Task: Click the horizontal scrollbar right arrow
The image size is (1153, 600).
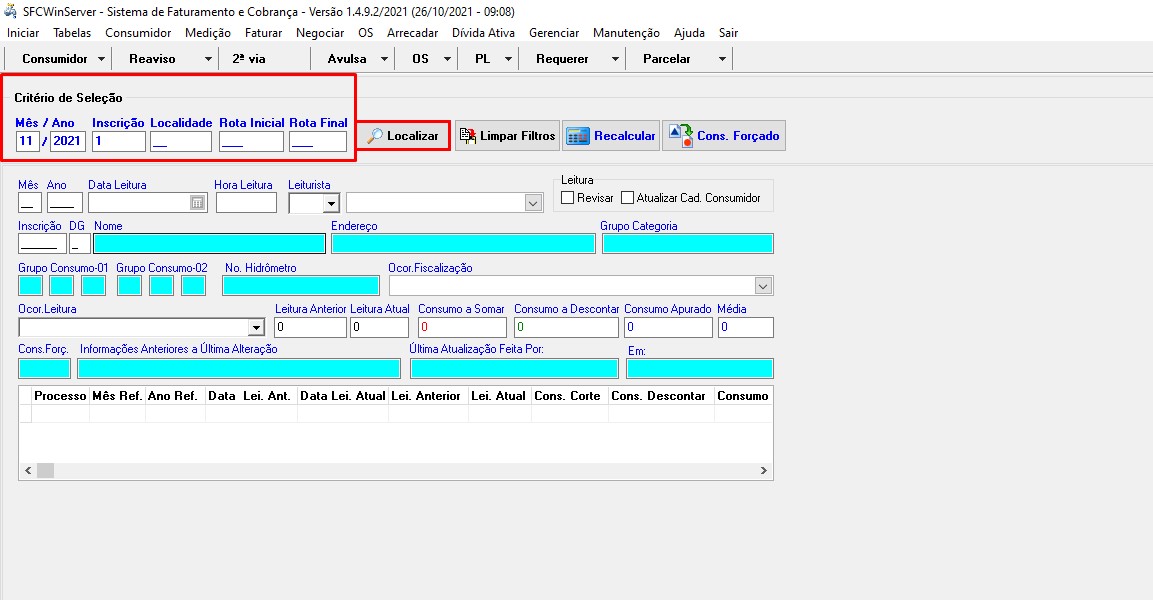Action: pyautogui.click(x=763, y=470)
